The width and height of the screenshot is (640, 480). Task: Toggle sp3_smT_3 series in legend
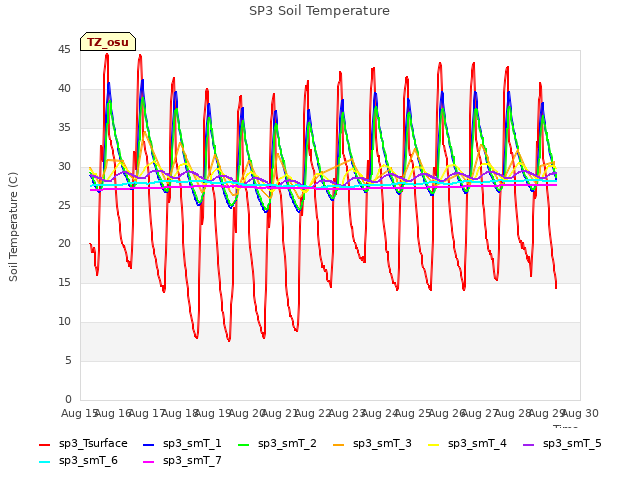tap(372, 443)
